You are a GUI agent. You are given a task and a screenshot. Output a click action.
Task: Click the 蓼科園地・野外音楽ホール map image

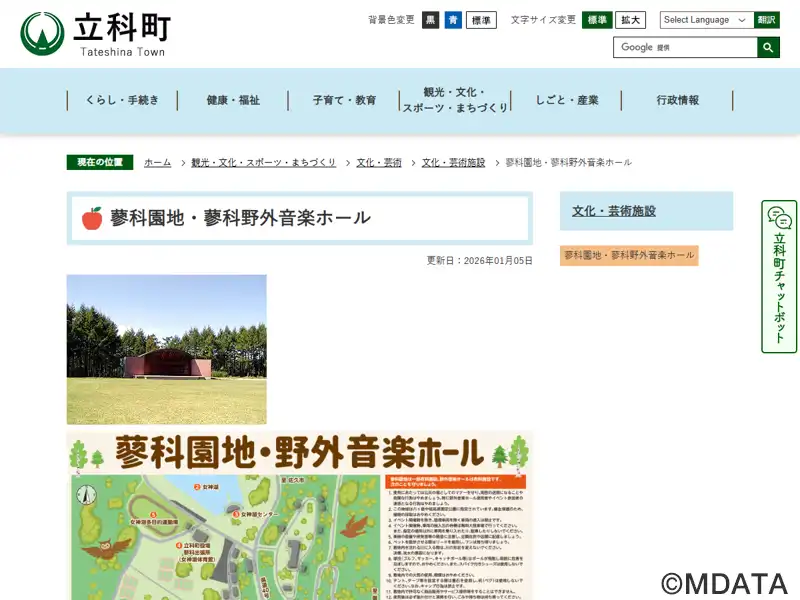coord(300,515)
